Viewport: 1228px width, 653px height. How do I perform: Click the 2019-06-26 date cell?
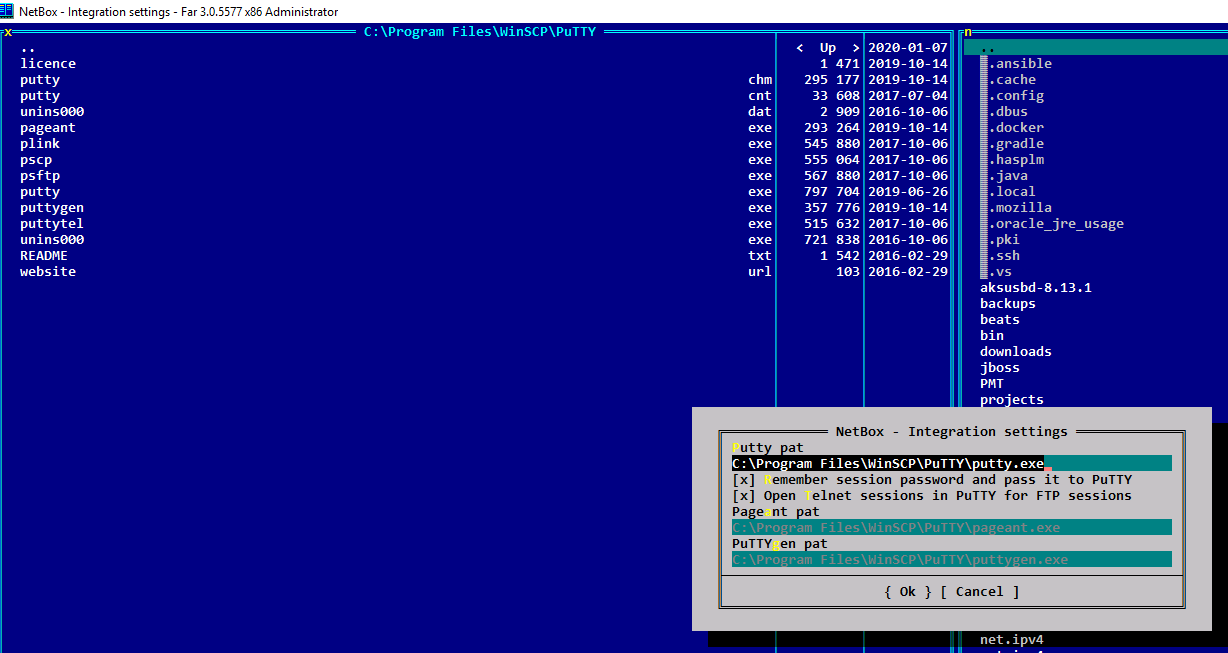pos(908,191)
